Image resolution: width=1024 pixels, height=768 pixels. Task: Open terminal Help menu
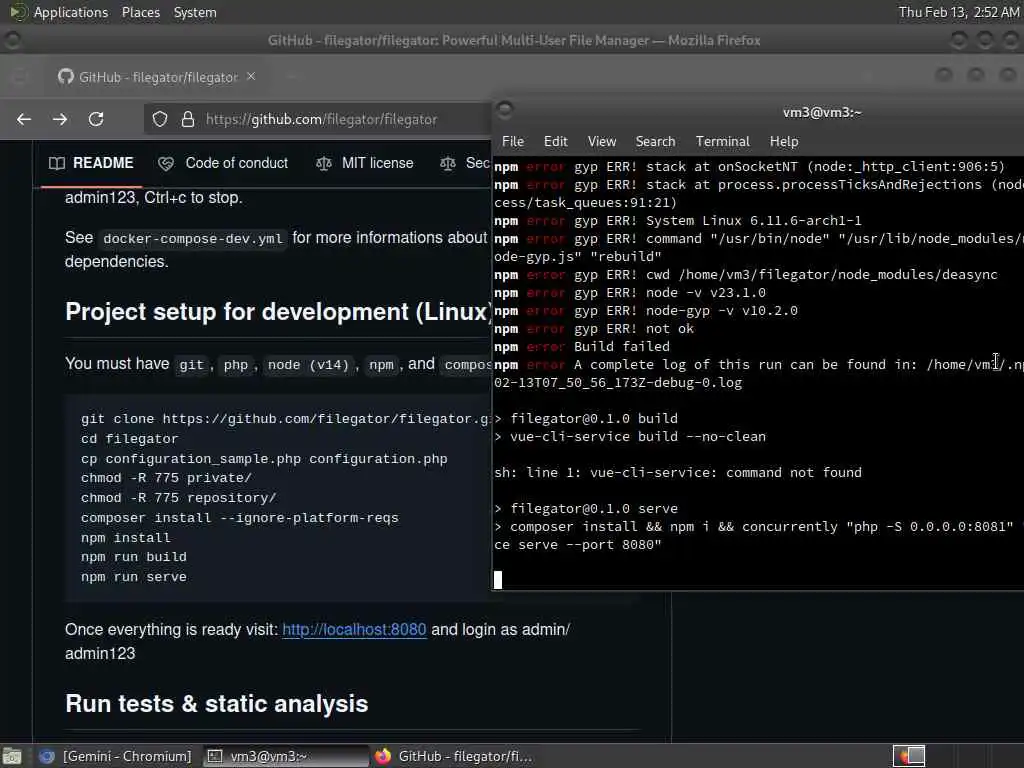(x=784, y=141)
